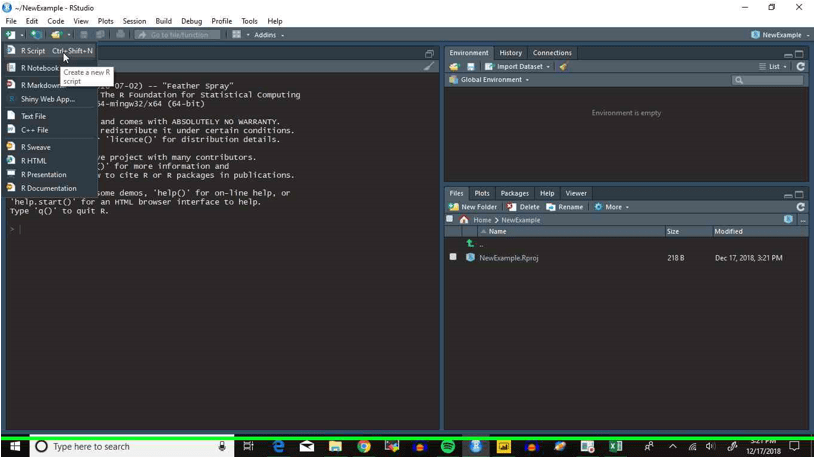817x458 pixels.
Task: Open Microsoft Edge from taskbar
Action: click(279, 447)
